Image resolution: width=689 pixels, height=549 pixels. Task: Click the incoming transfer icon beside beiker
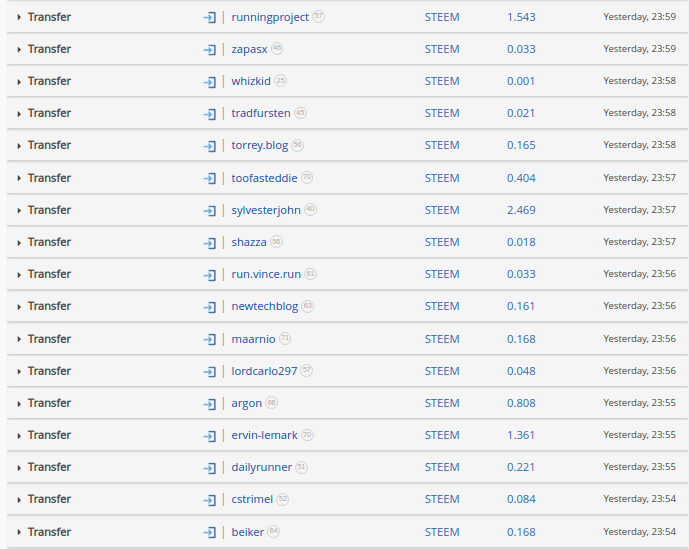coord(210,532)
